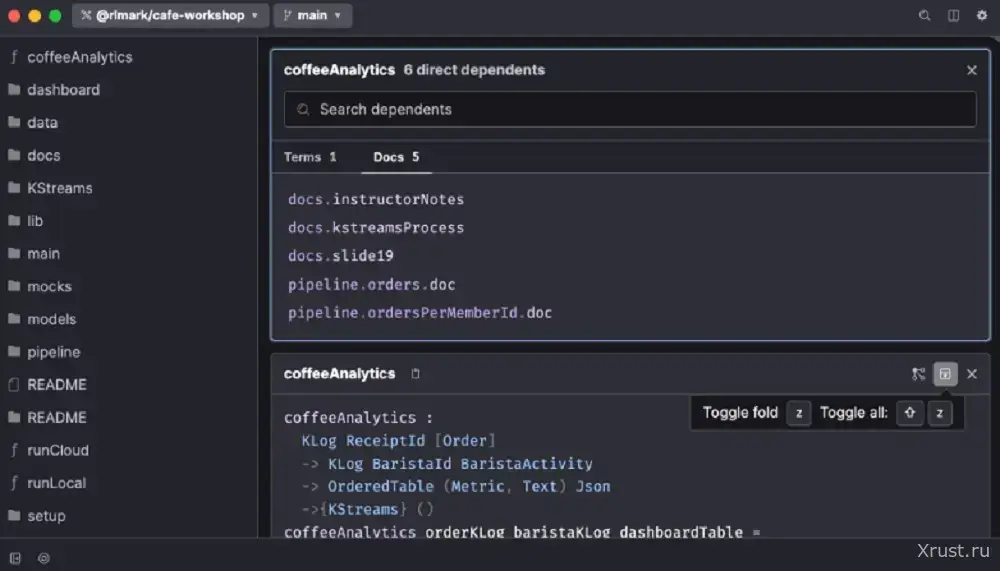Open pipeline.ordersPerMemberId.doc link
This screenshot has height=571, width=1000.
pos(420,313)
